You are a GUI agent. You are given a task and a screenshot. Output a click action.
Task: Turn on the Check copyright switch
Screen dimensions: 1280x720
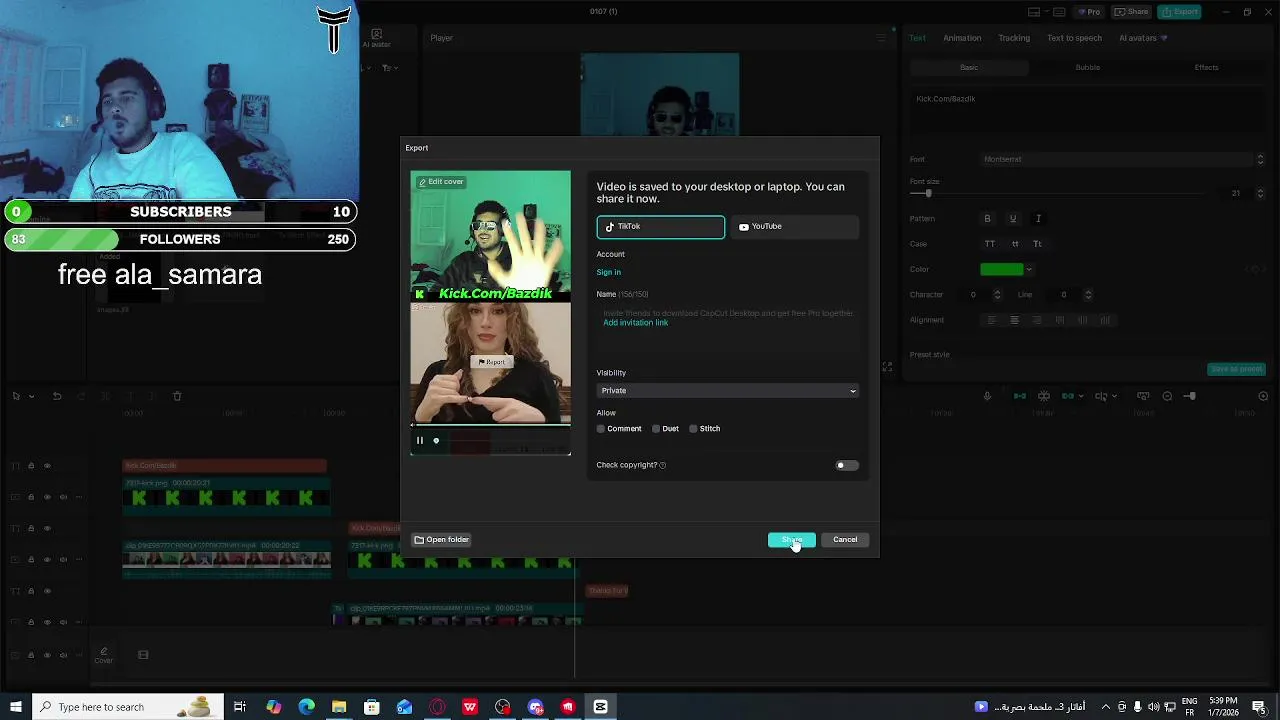[846, 465]
